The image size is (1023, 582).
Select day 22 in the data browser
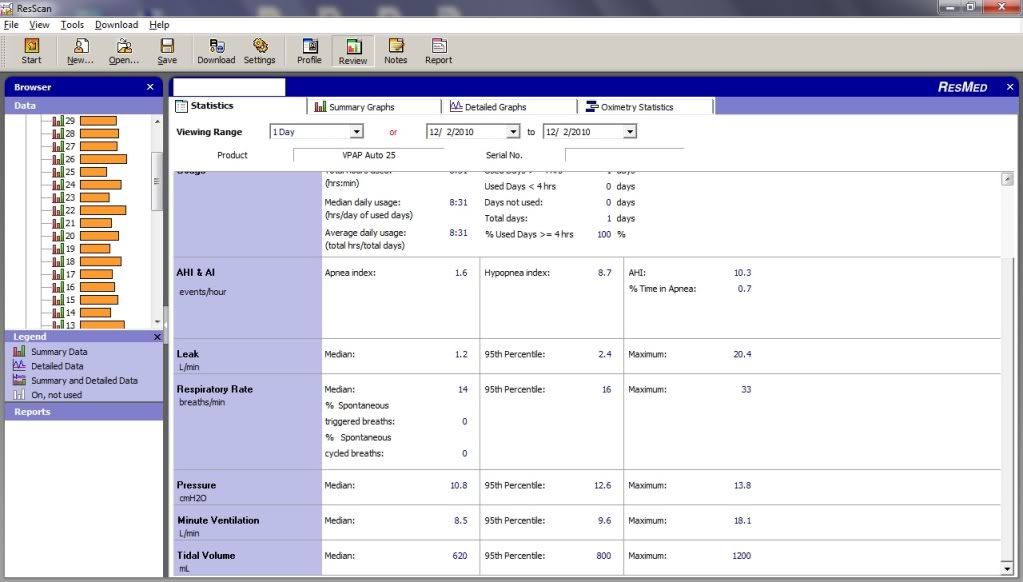pos(89,210)
